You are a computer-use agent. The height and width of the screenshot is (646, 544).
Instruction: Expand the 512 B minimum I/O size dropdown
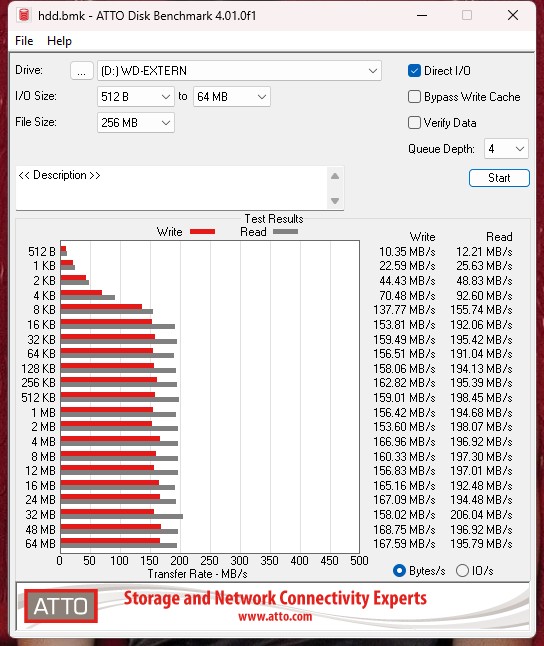pyautogui.click(x=136, y=97)
